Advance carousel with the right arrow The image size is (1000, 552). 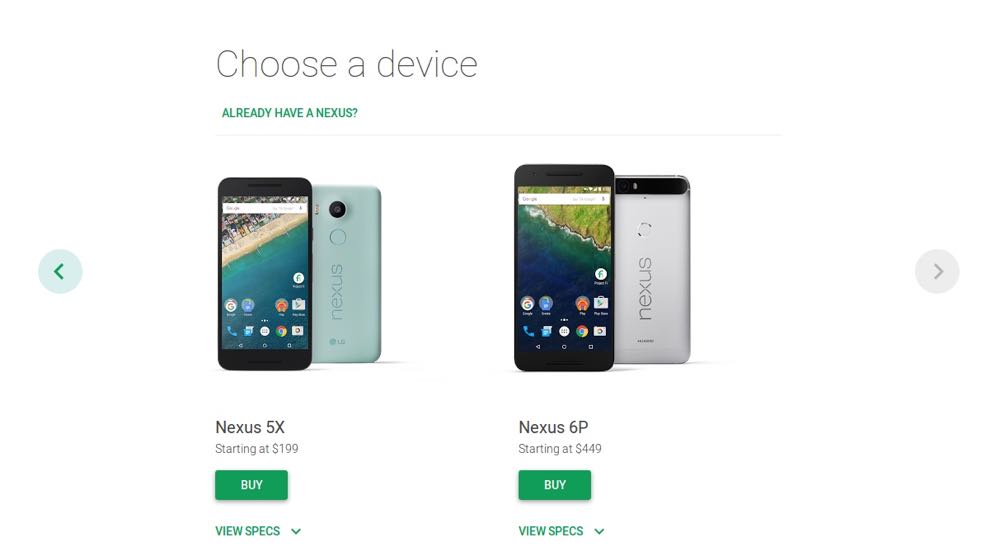tap(937, 272)
